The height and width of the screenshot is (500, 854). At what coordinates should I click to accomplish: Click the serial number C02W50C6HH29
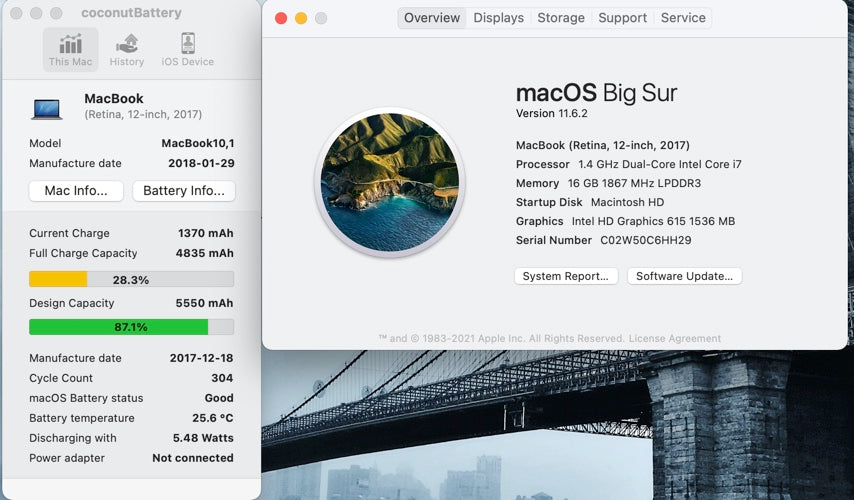coord(647,240)
